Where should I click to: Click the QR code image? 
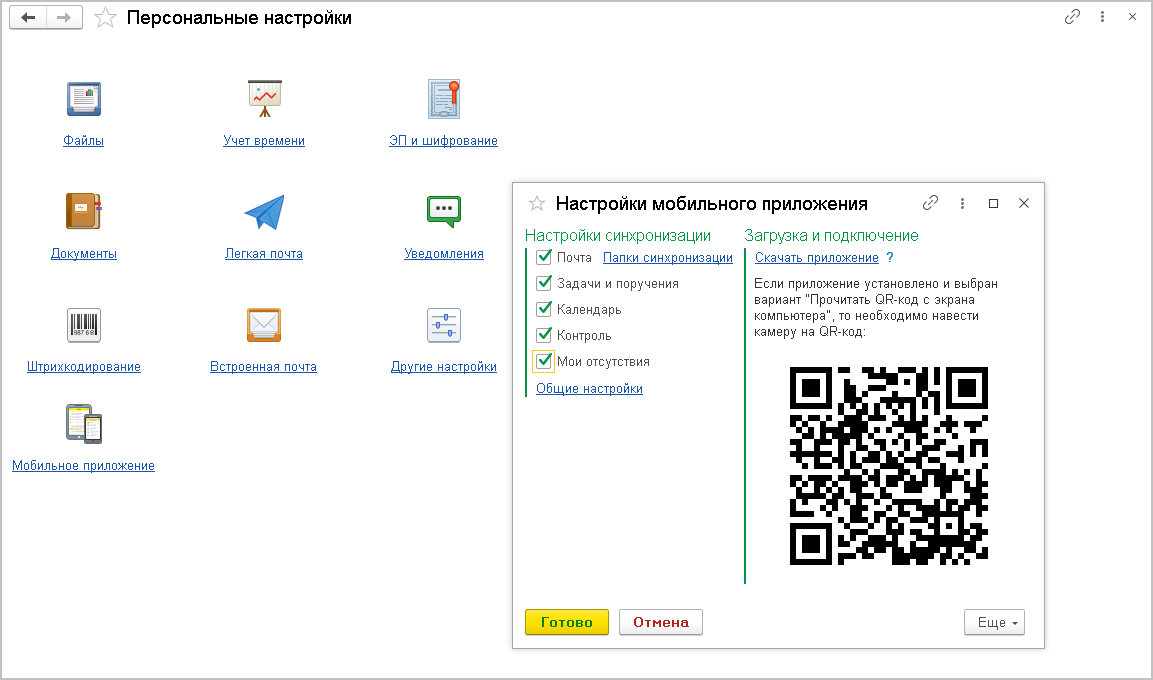pyautogui.click(x=889, y=465)
